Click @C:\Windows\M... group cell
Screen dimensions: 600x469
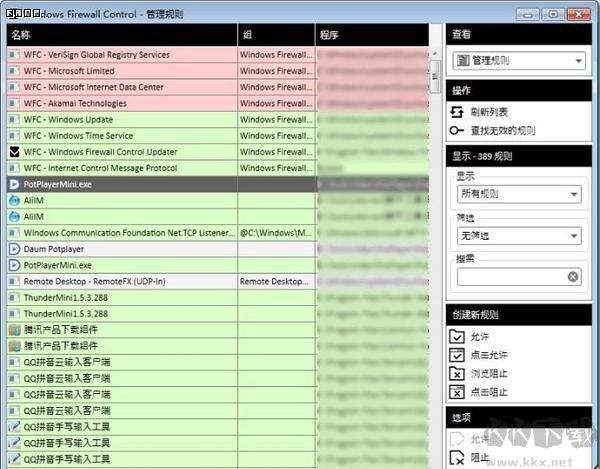pos(276,233)
